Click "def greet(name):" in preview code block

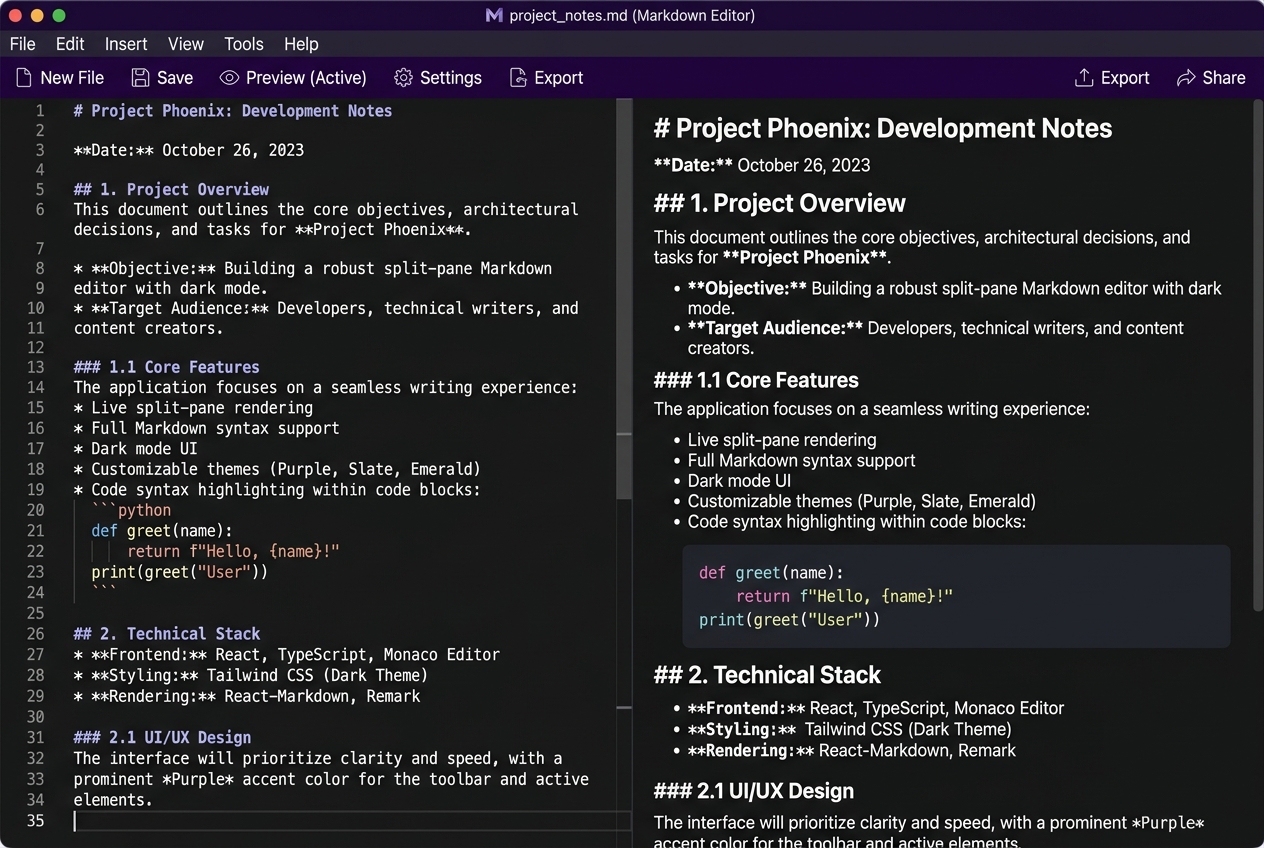tap(771, 573)
